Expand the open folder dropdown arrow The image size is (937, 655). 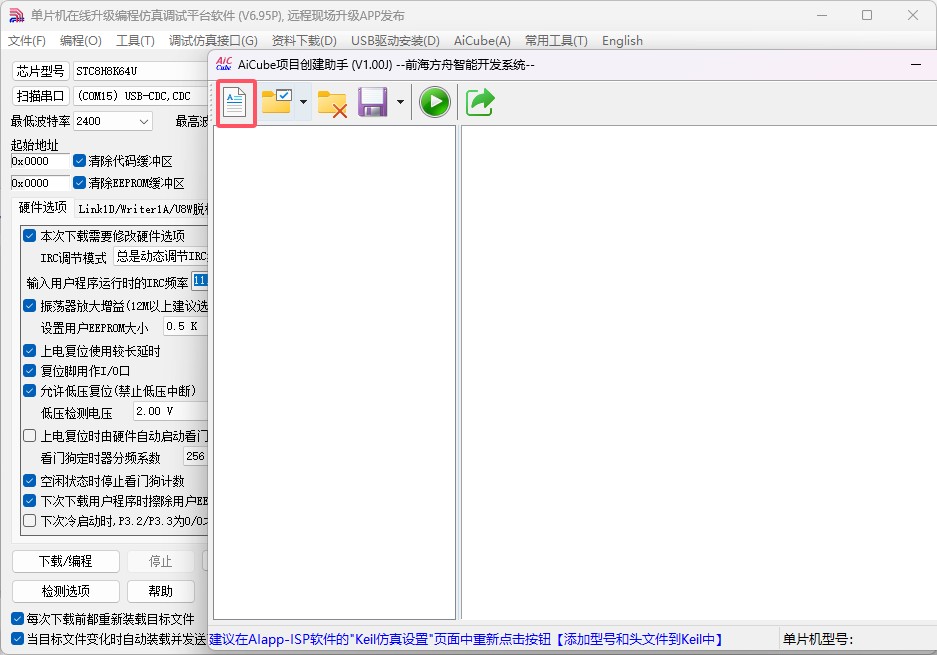tap(304, 102)
